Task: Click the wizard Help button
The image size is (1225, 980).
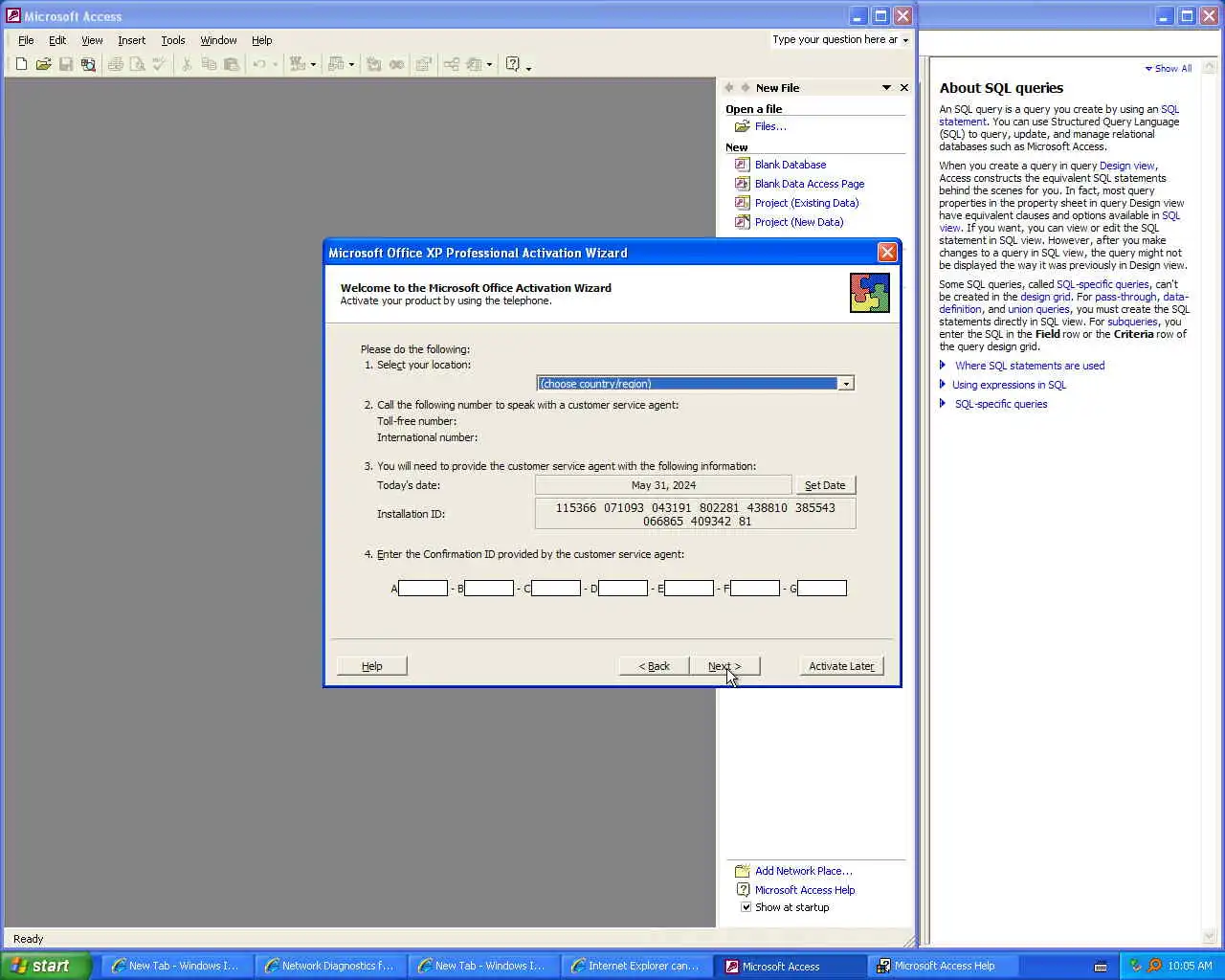Action: click(x=372, y=666)
